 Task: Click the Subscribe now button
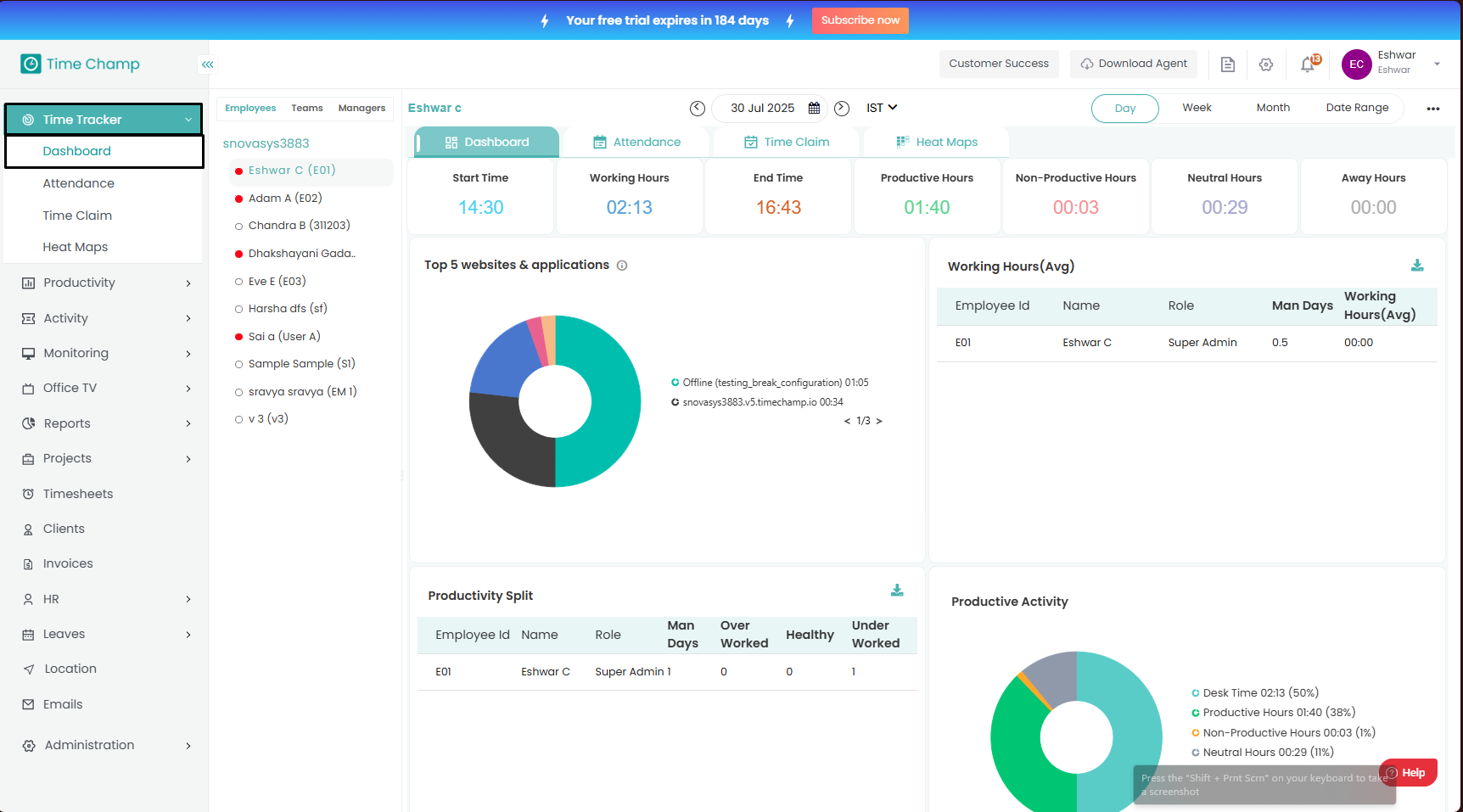860,20
